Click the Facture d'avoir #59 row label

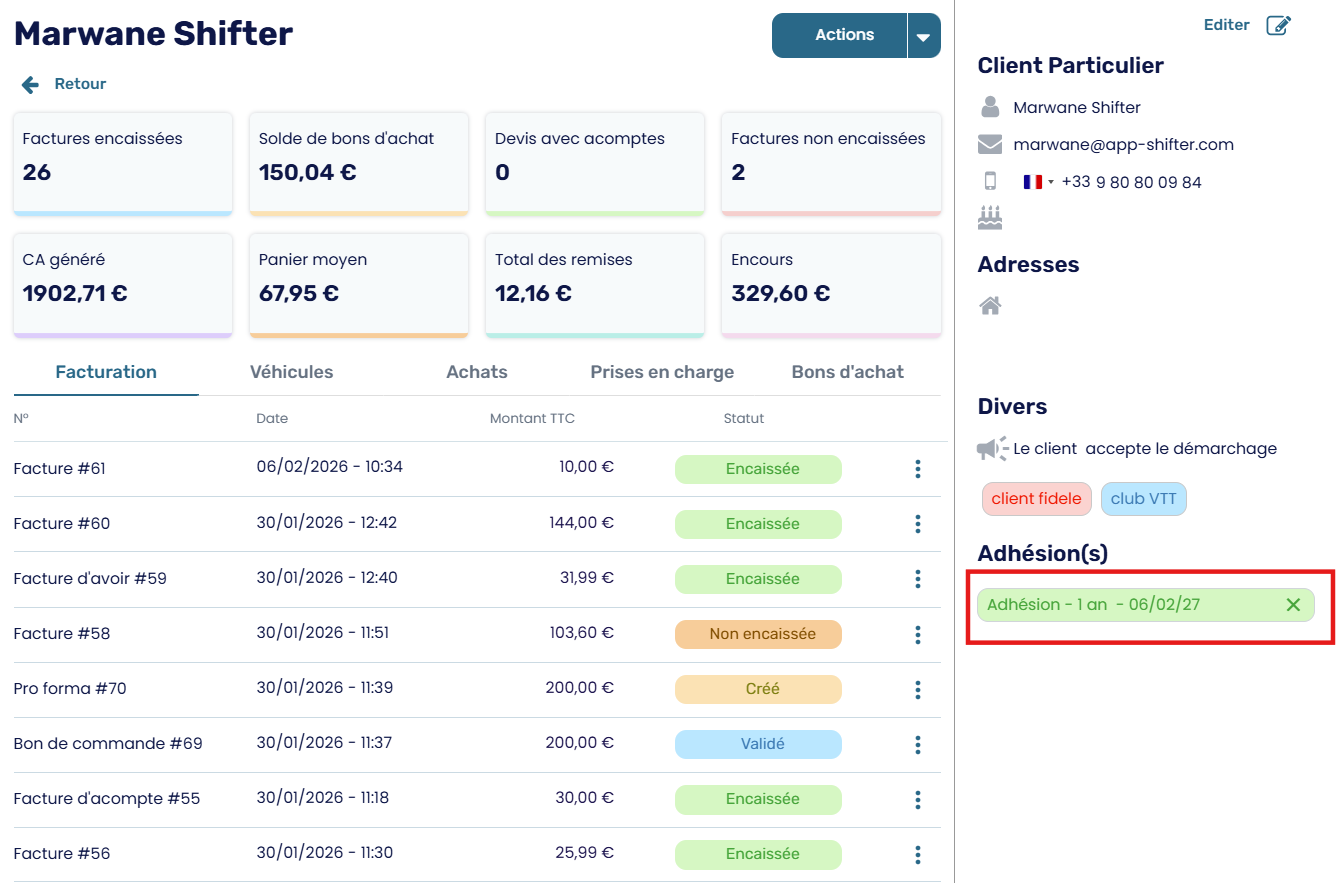click(90, 579)
